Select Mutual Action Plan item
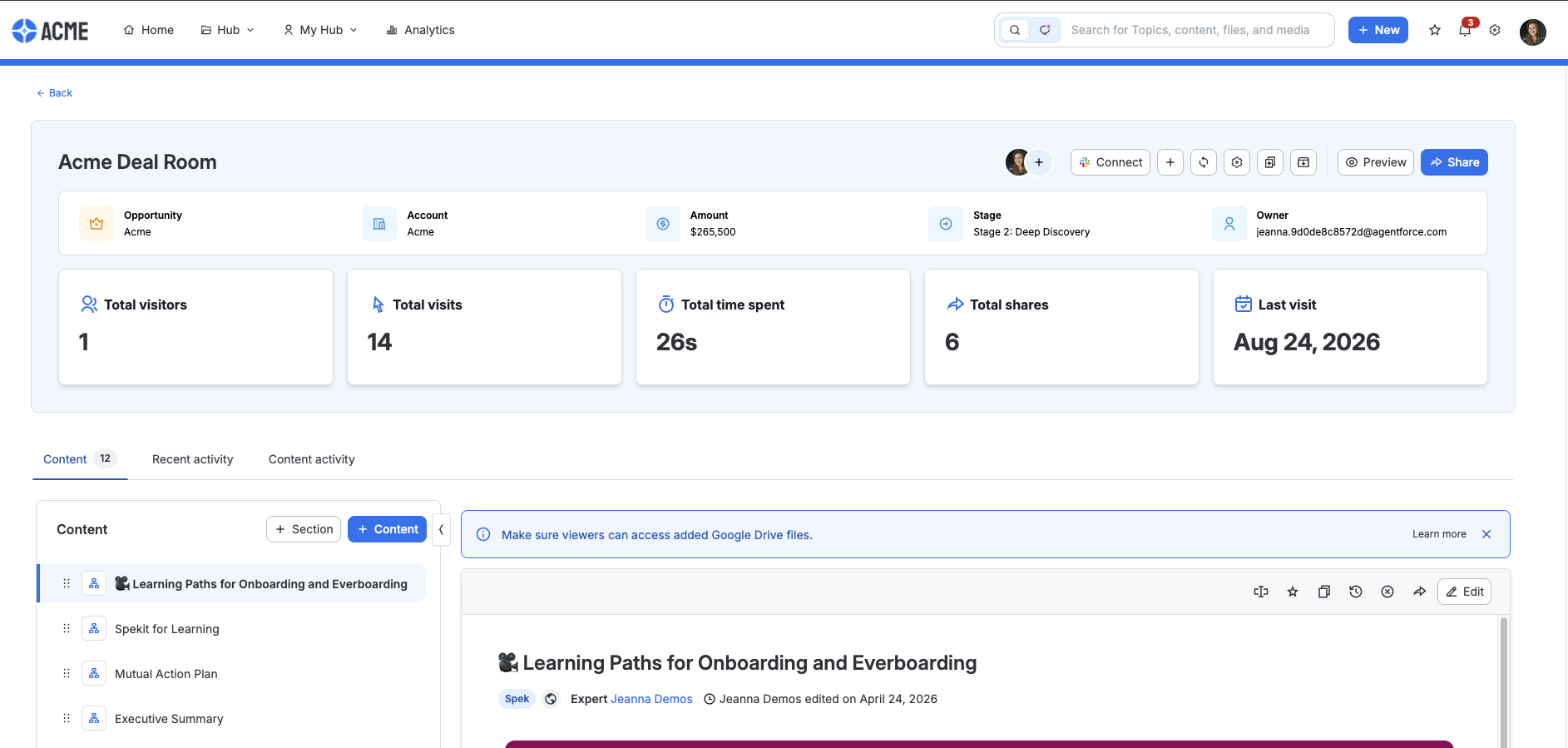Viewport: 1568px width, 748px height. (x=232, y=674)
